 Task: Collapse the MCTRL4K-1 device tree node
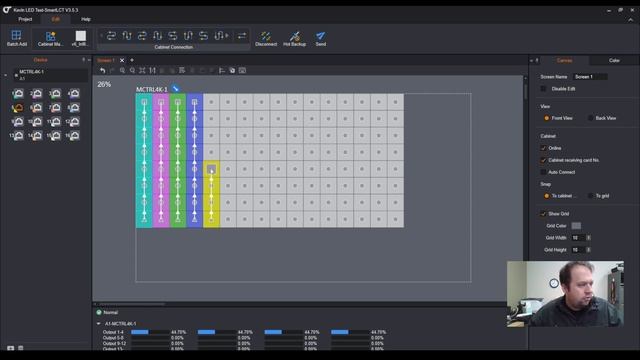tap(6, 75)
